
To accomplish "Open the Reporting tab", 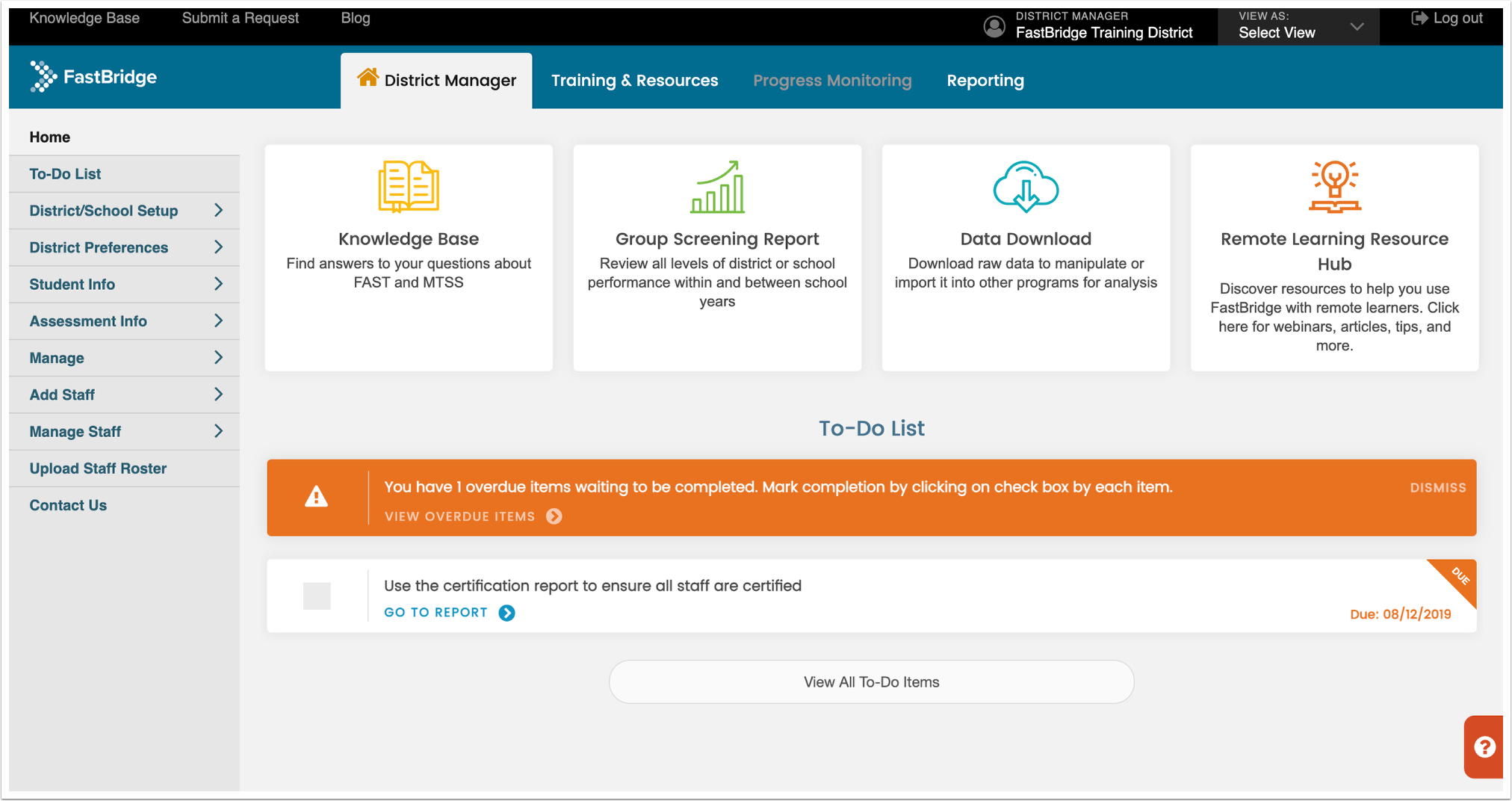I will coord(985,81).
